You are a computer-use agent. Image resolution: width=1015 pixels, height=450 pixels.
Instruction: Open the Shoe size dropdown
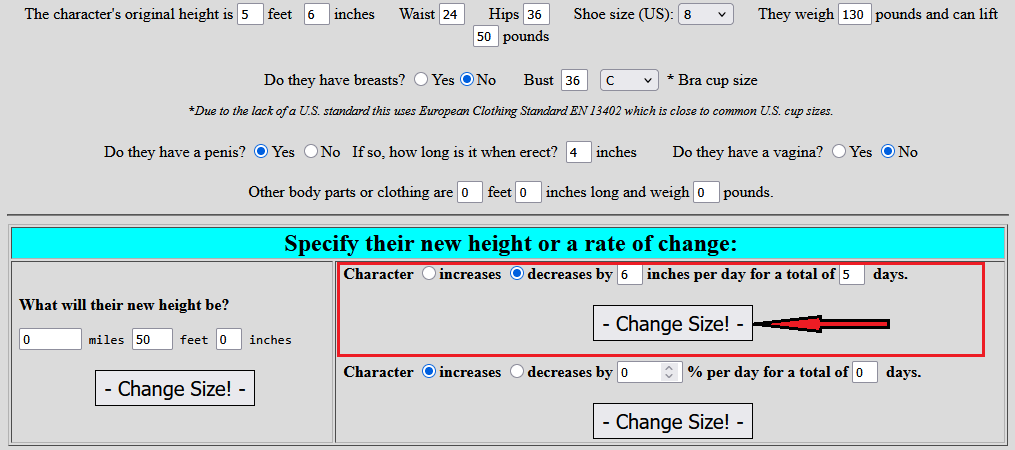pos(705,15)
